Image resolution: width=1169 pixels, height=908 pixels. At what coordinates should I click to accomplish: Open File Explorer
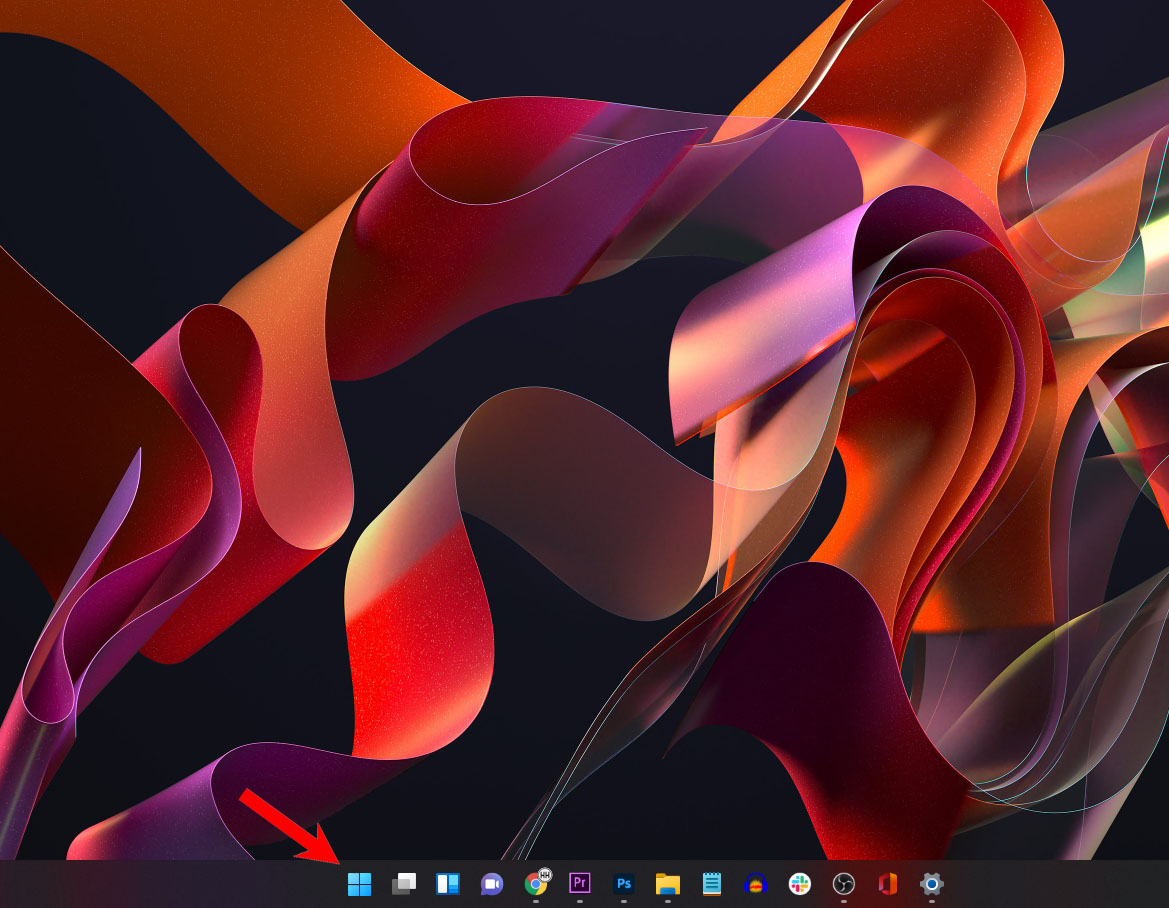(667, 884)
